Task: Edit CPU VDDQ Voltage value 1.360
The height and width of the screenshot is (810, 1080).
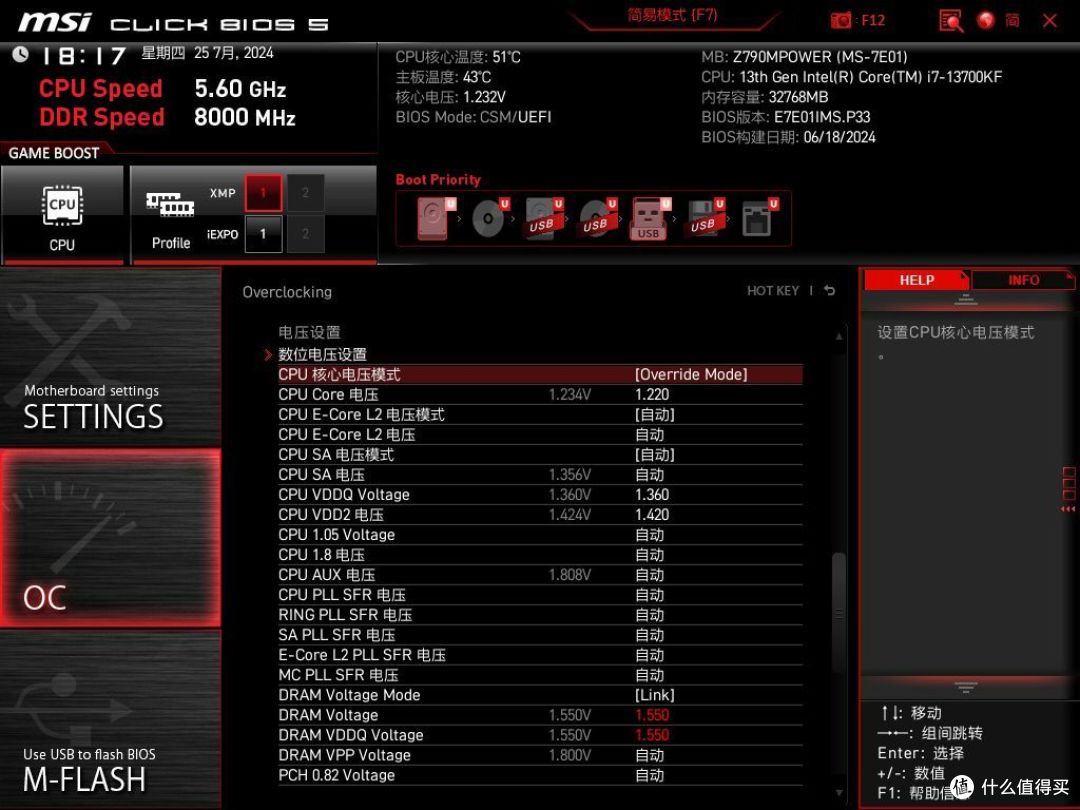Action: pos(652,495)
